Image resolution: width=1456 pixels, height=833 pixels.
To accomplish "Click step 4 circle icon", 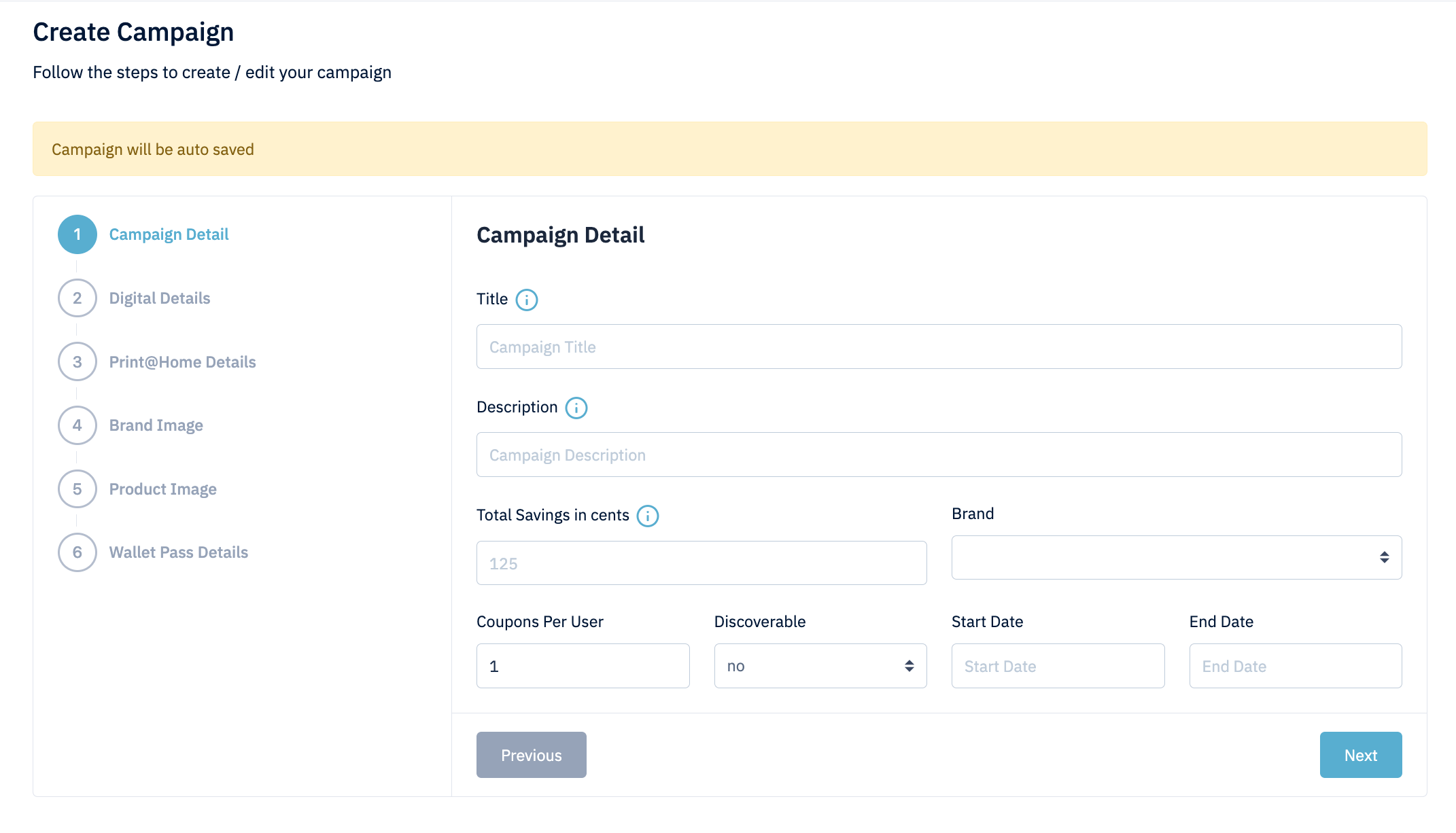I will (x=77, y=425).
